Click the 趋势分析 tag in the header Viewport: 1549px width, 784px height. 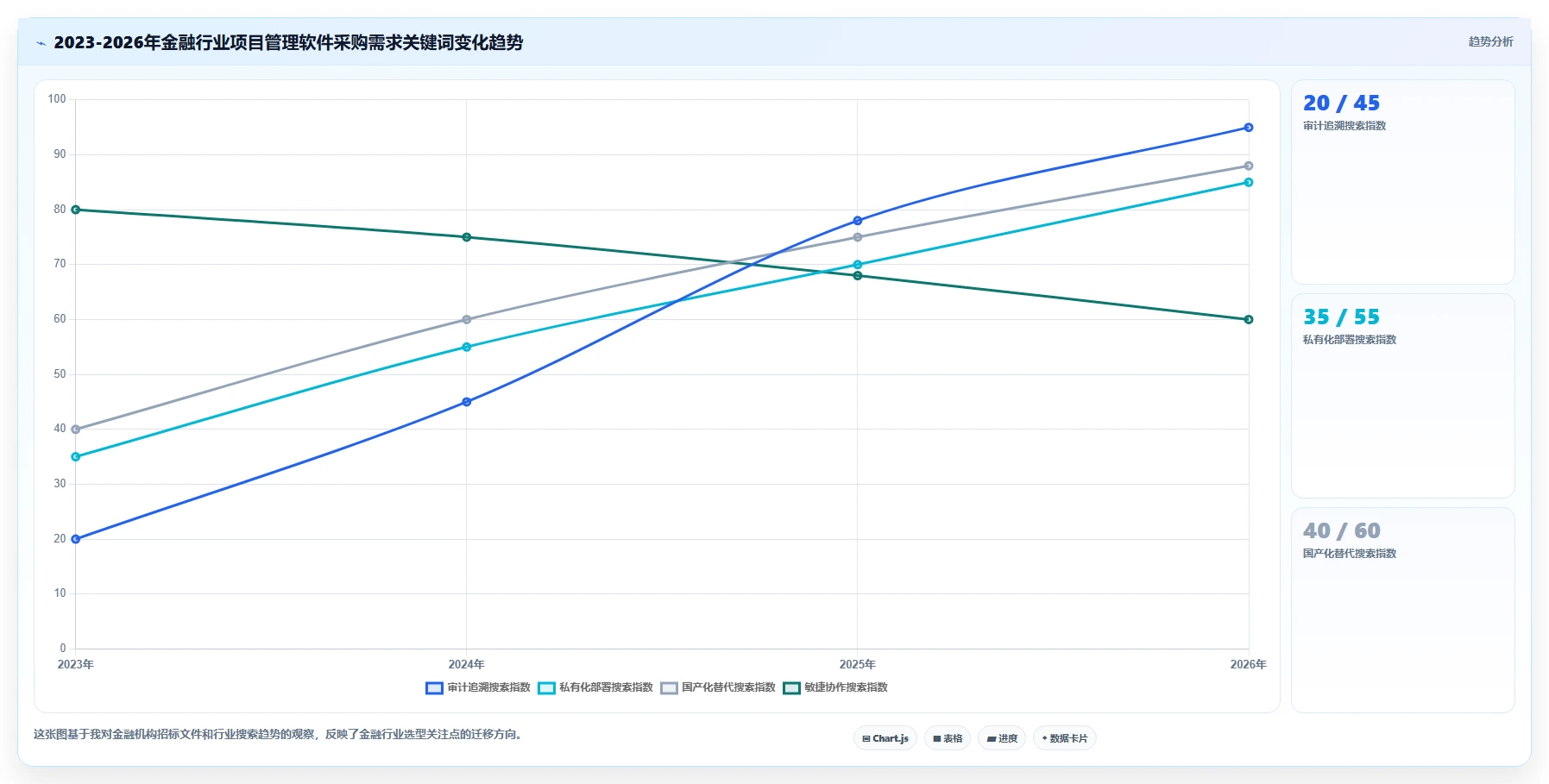coord(1490,41)
